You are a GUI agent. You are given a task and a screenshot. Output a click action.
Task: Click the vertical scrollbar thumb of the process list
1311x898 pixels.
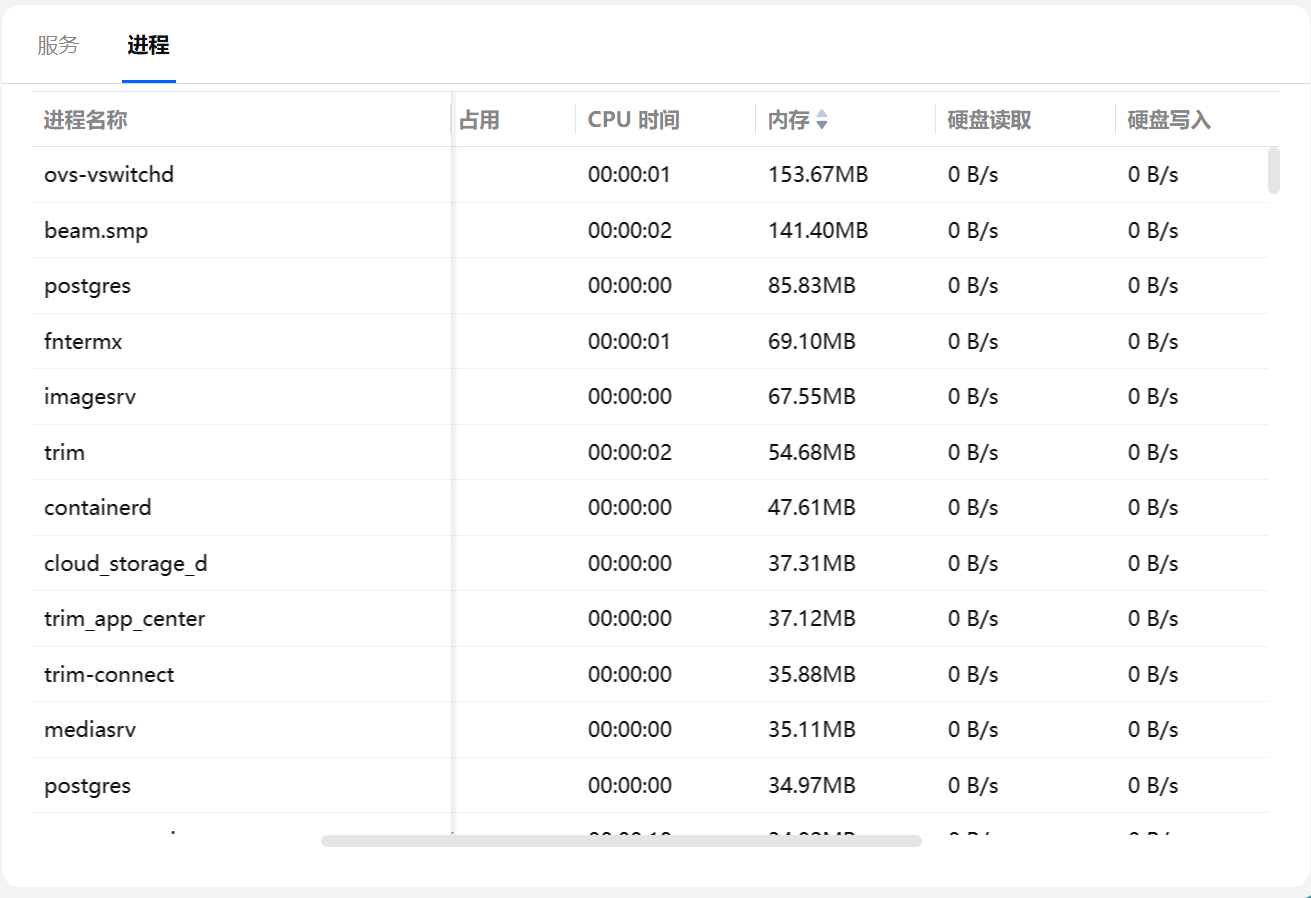pyautogui.click(x=1273, y=170)
